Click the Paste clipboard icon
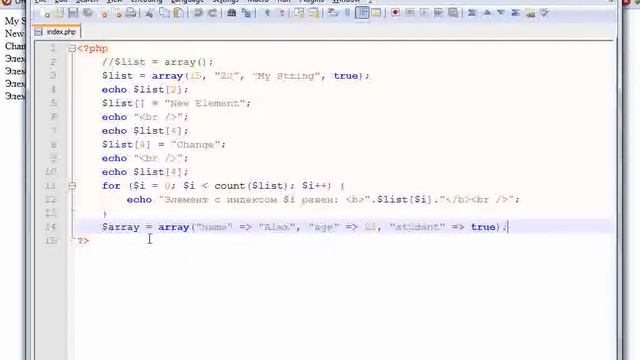 point(179,13)
